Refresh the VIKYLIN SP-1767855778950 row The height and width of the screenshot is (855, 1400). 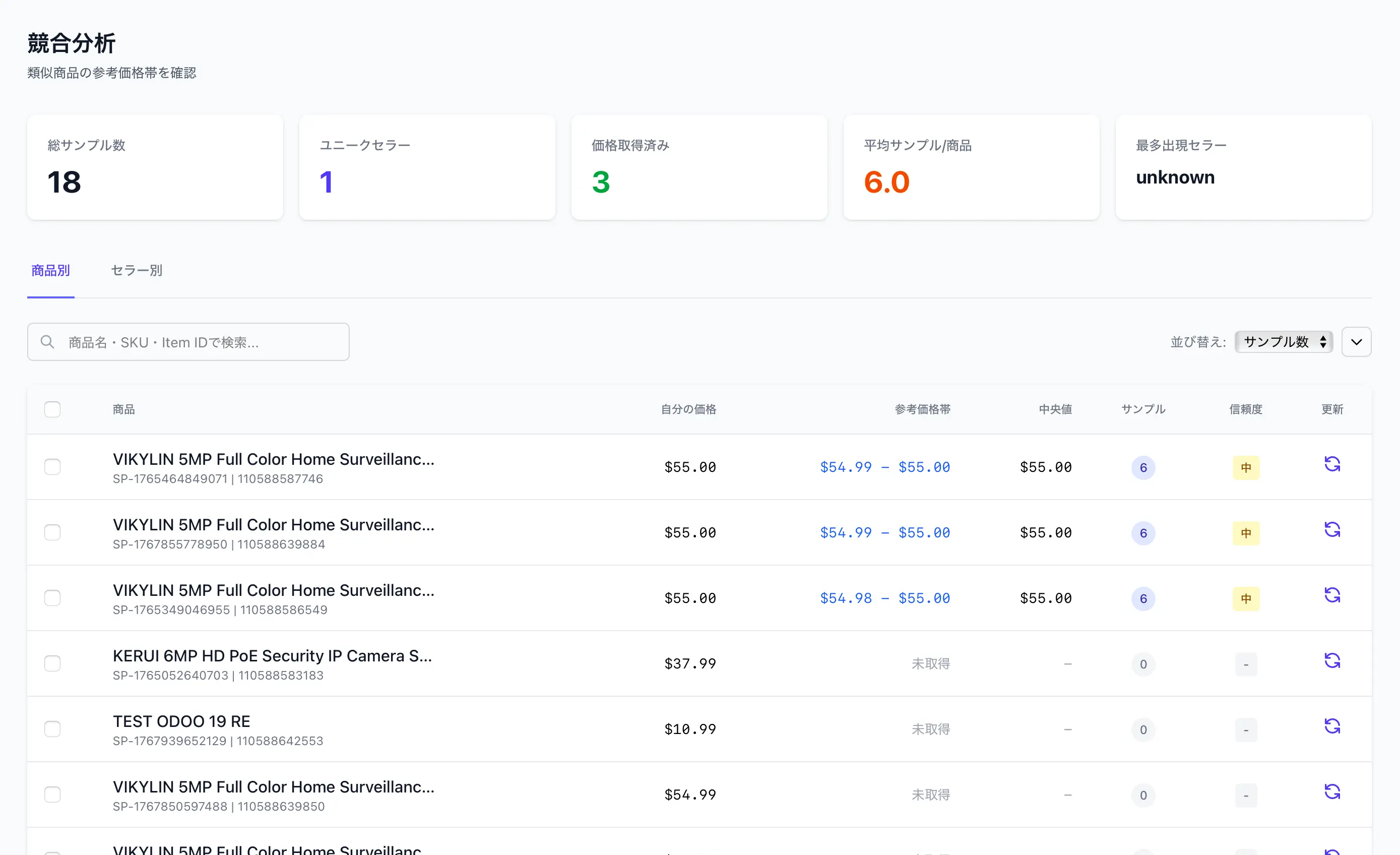point(1333,529)
